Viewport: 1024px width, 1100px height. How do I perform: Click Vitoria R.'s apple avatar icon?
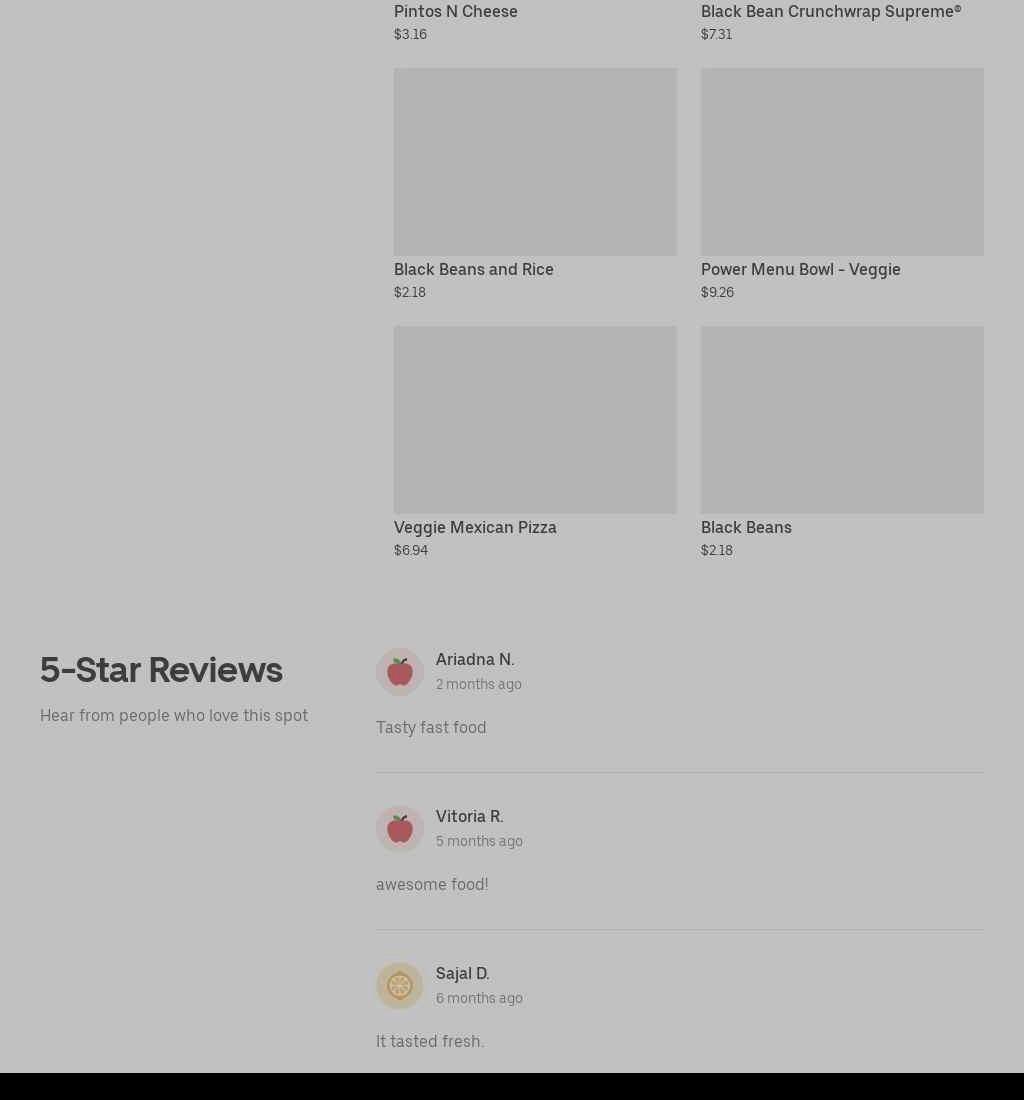click(400, 829)
